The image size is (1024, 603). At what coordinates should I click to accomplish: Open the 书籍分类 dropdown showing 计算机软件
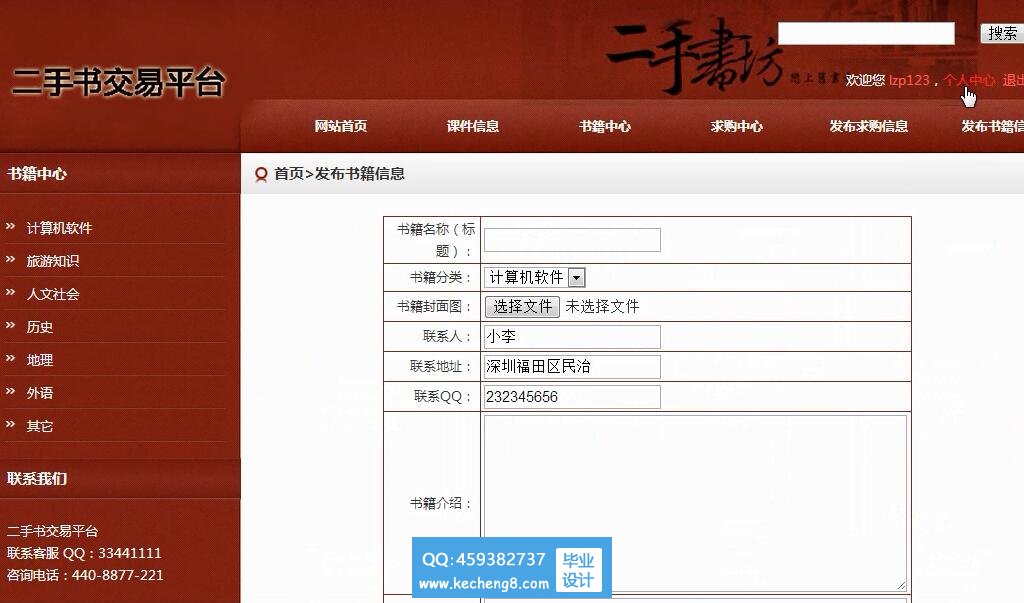[x=535, y=278]
